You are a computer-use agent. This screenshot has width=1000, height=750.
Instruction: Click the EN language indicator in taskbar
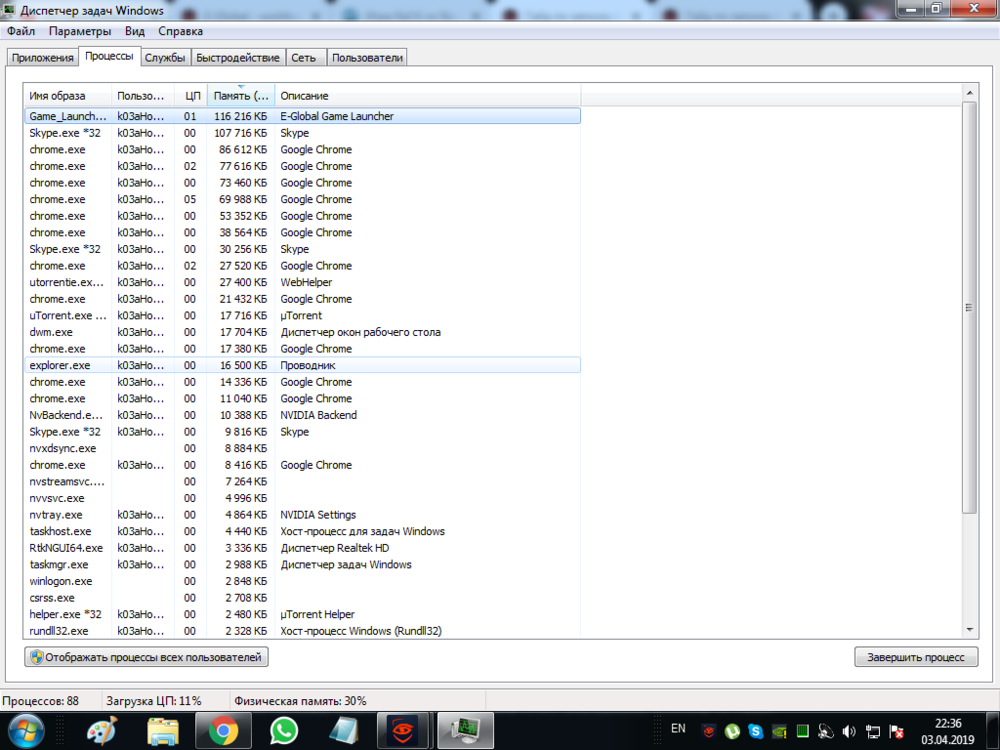(x=678, y=728)
